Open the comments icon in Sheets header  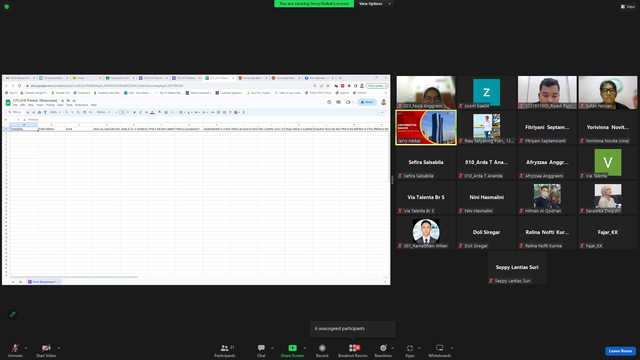coord(338,102)
